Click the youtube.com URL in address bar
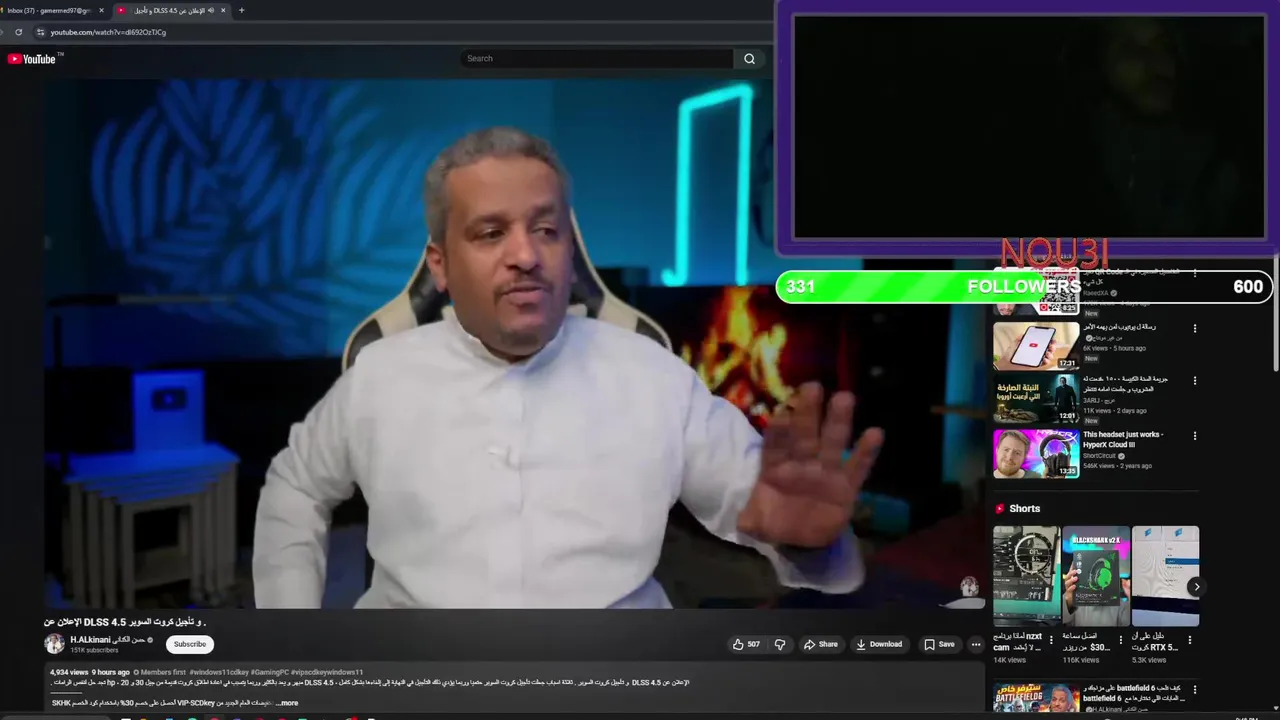The height and width of the screenshot is (720, 1280). (108, 32)
